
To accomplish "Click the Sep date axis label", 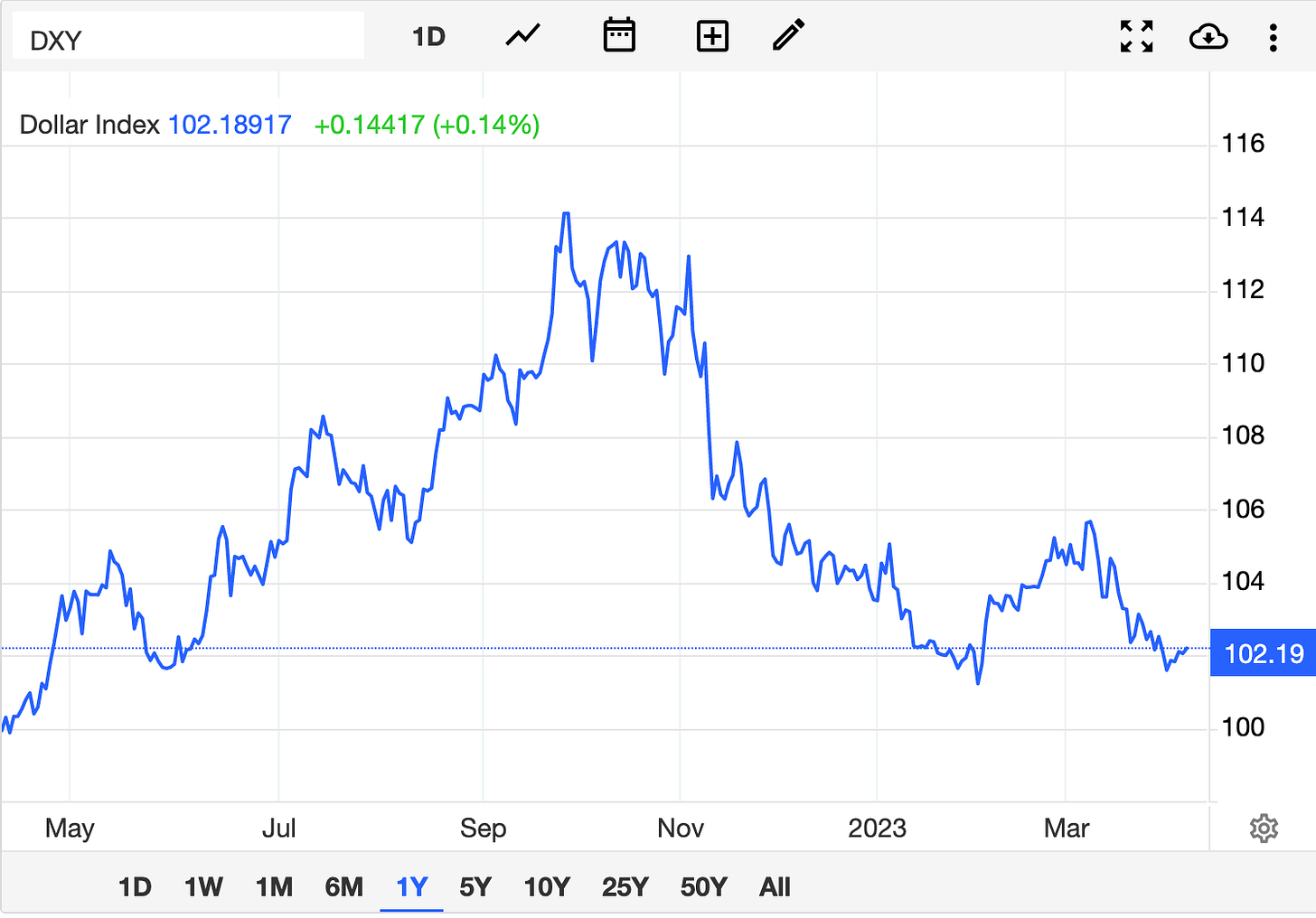I will click(483, 829).
